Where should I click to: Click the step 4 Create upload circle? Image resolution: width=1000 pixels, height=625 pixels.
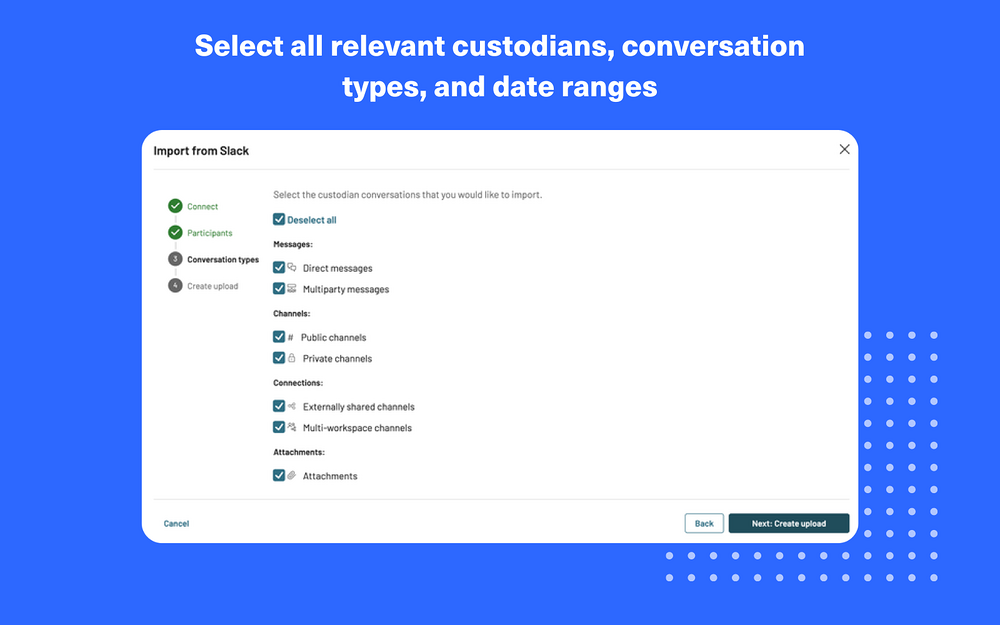175,286
